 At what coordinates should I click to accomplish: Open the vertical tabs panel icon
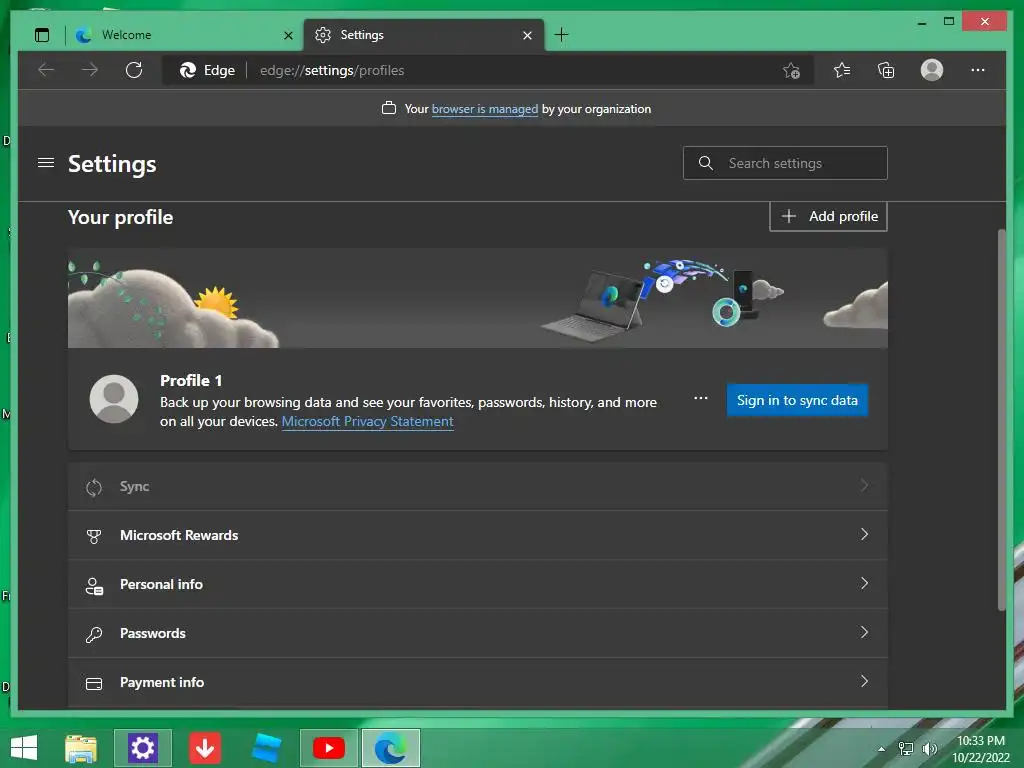click(42, 35)
